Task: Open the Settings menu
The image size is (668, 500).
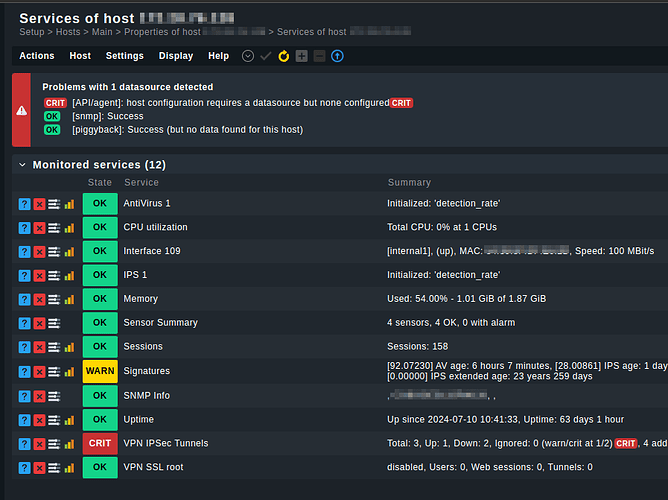Action: click(x=125, y=57)
